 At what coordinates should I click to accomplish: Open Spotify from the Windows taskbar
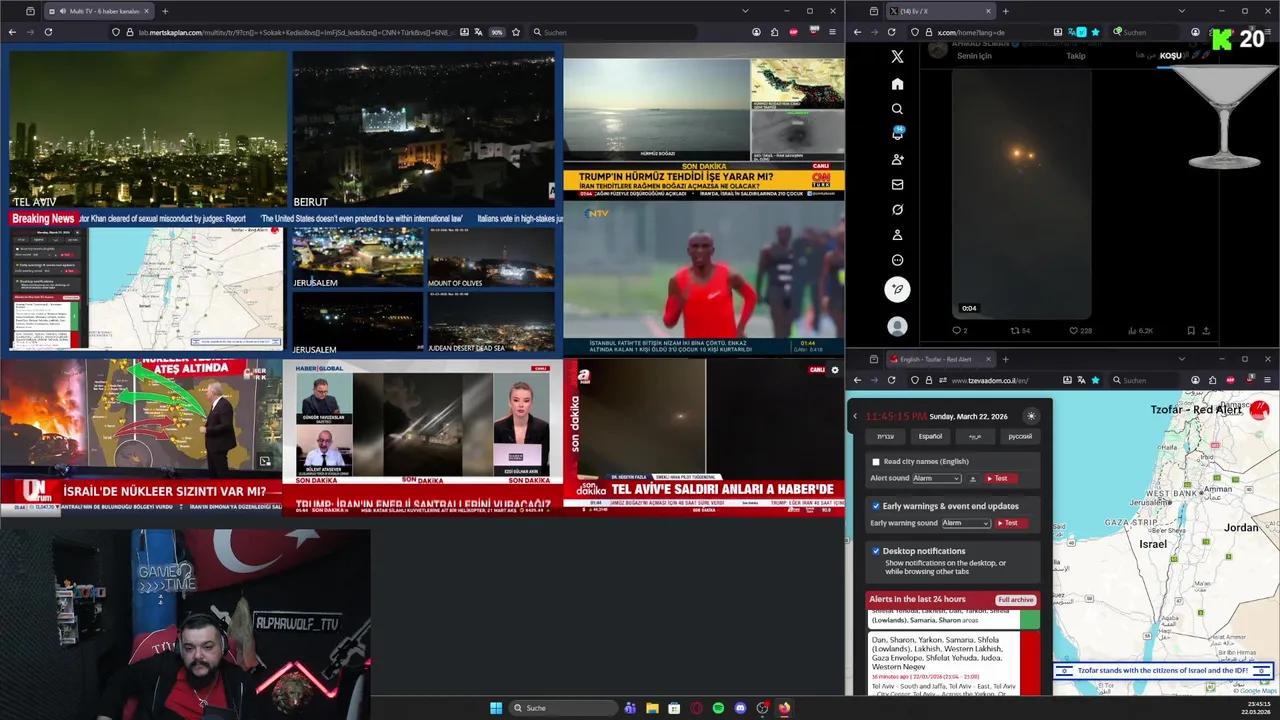(x=718, y=708)
